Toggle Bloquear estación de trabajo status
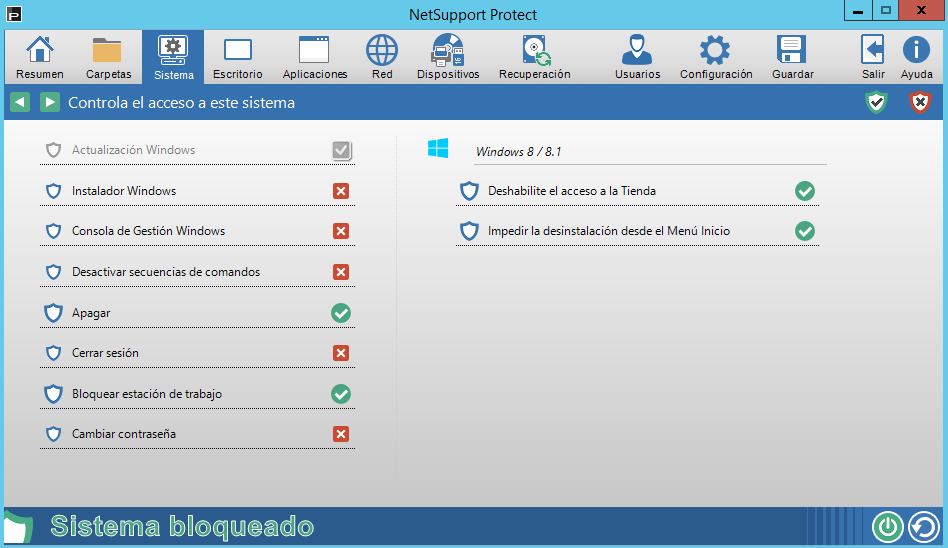The image size is (948, 548). click(341, 394)
